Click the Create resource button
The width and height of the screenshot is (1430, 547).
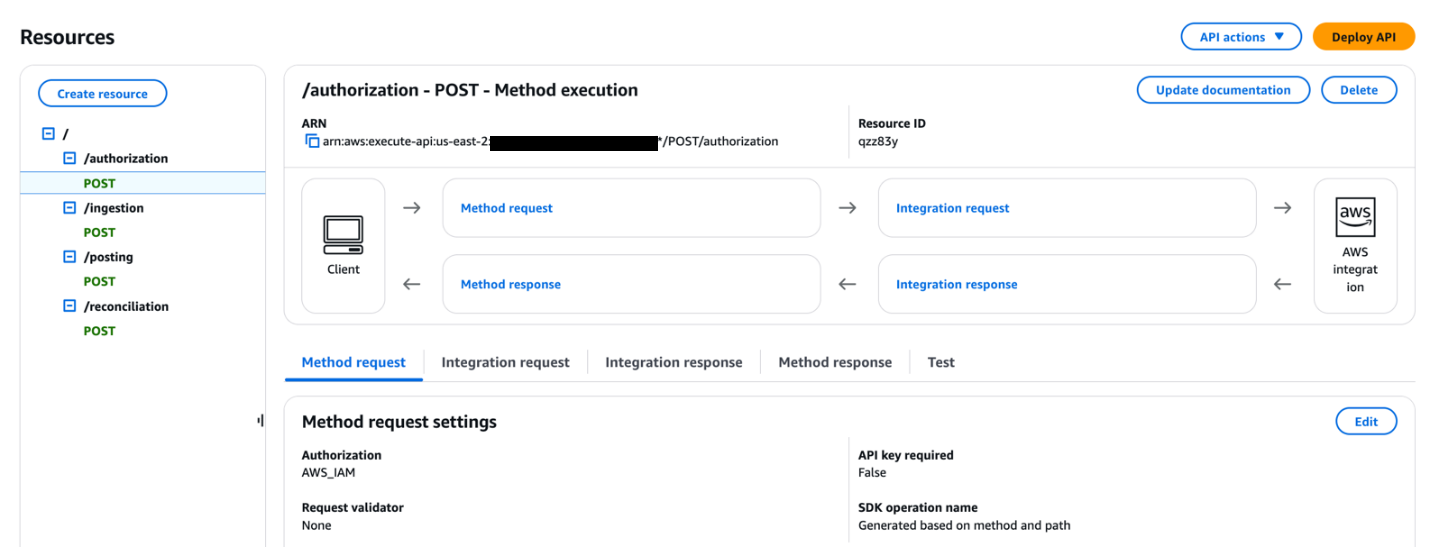[102, 94]
